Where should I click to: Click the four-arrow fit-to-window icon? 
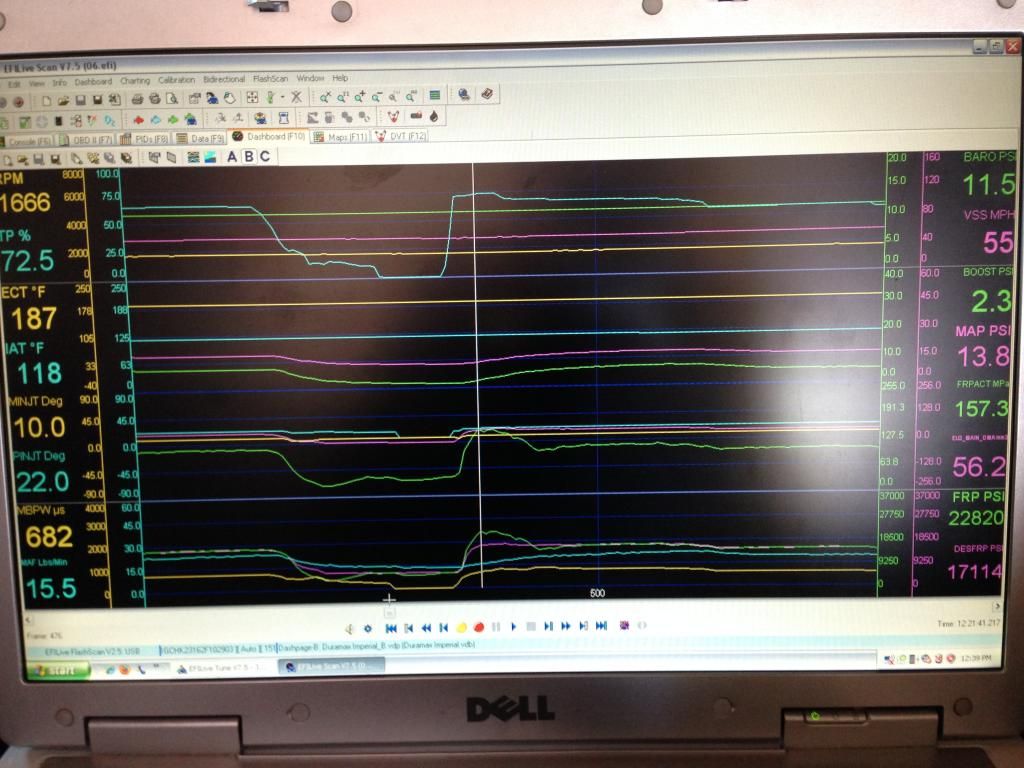(x=252, y=98)
